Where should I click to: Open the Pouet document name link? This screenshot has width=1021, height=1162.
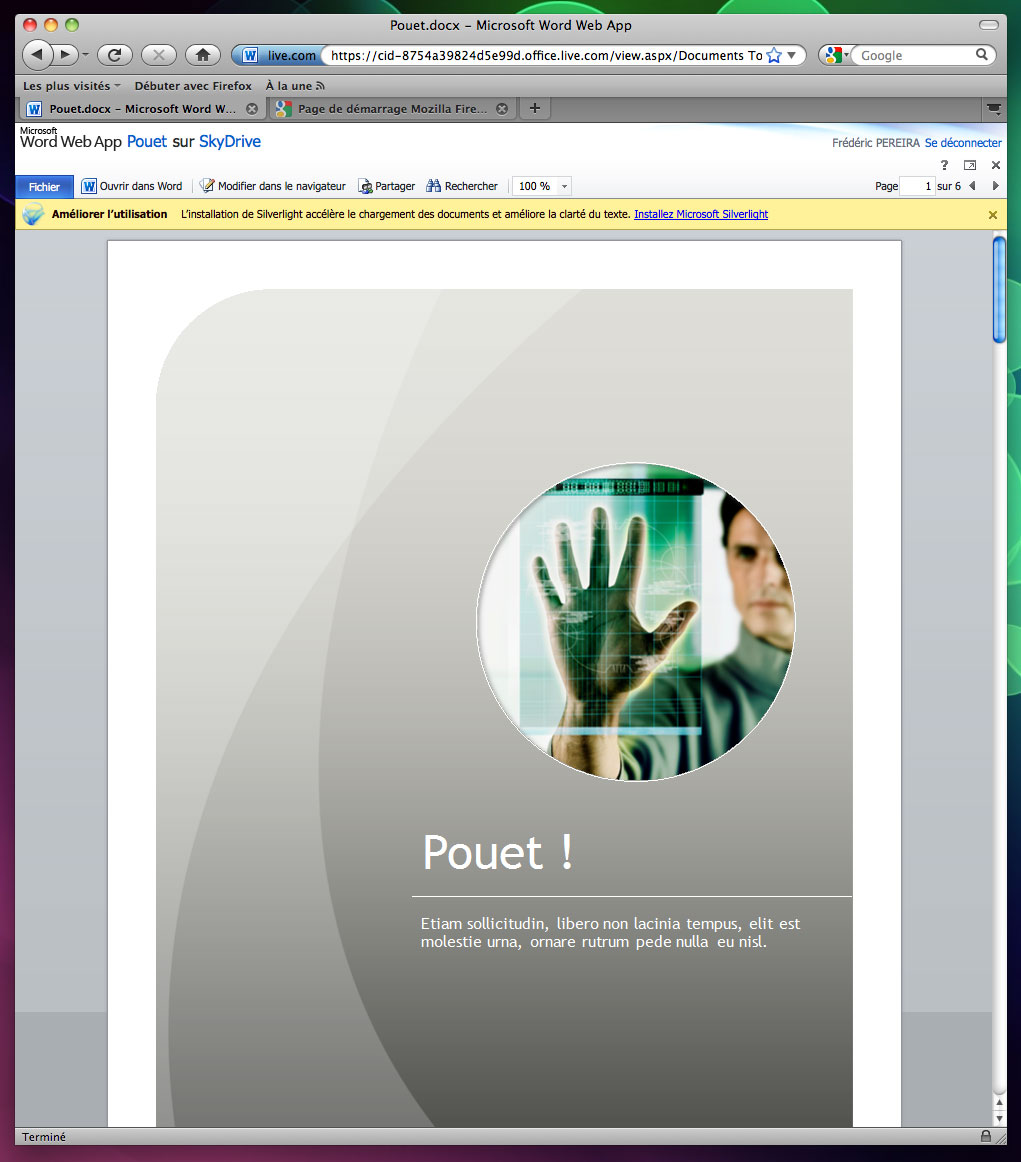click(147, 142)
